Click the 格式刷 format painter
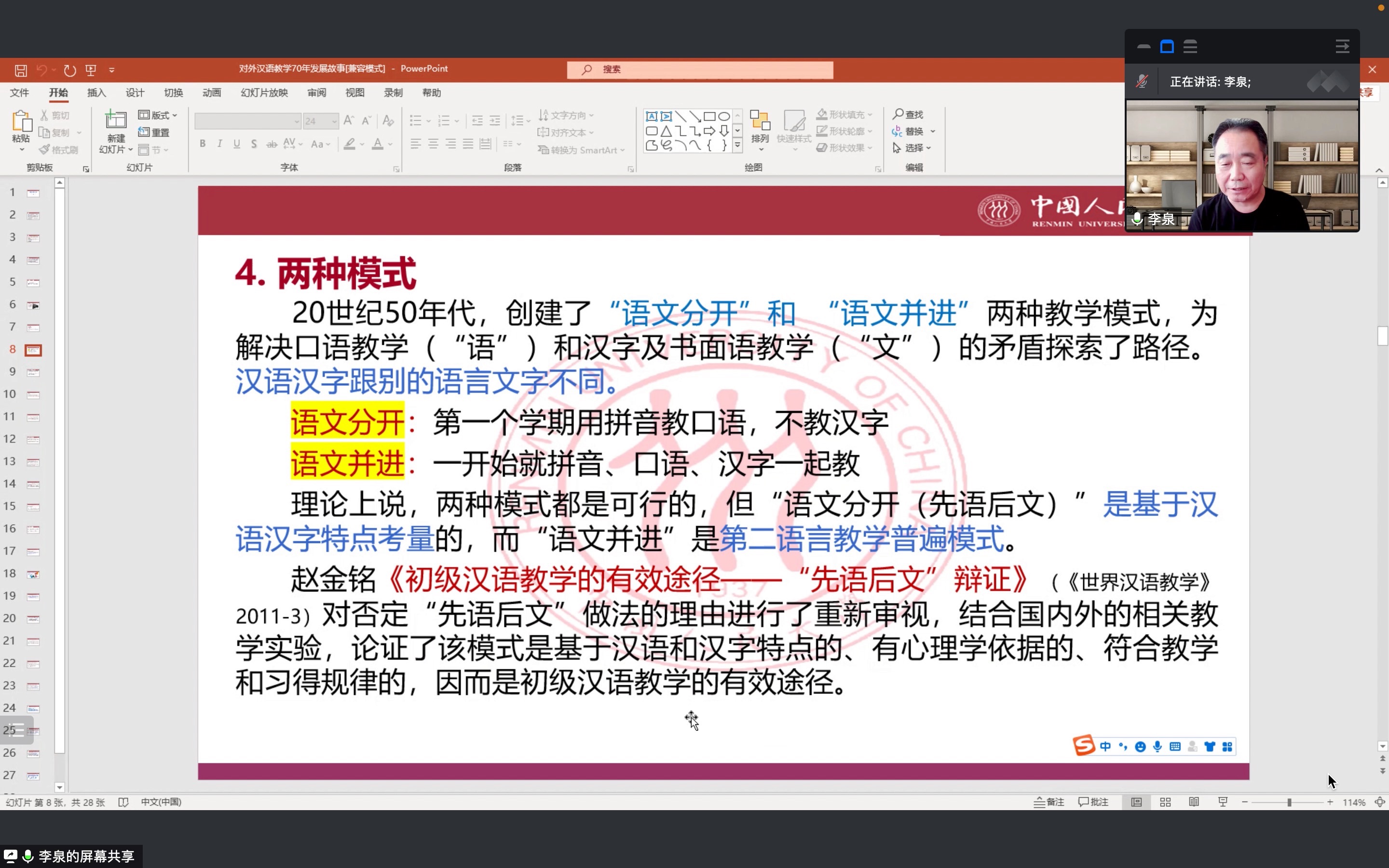 [58, 150]
